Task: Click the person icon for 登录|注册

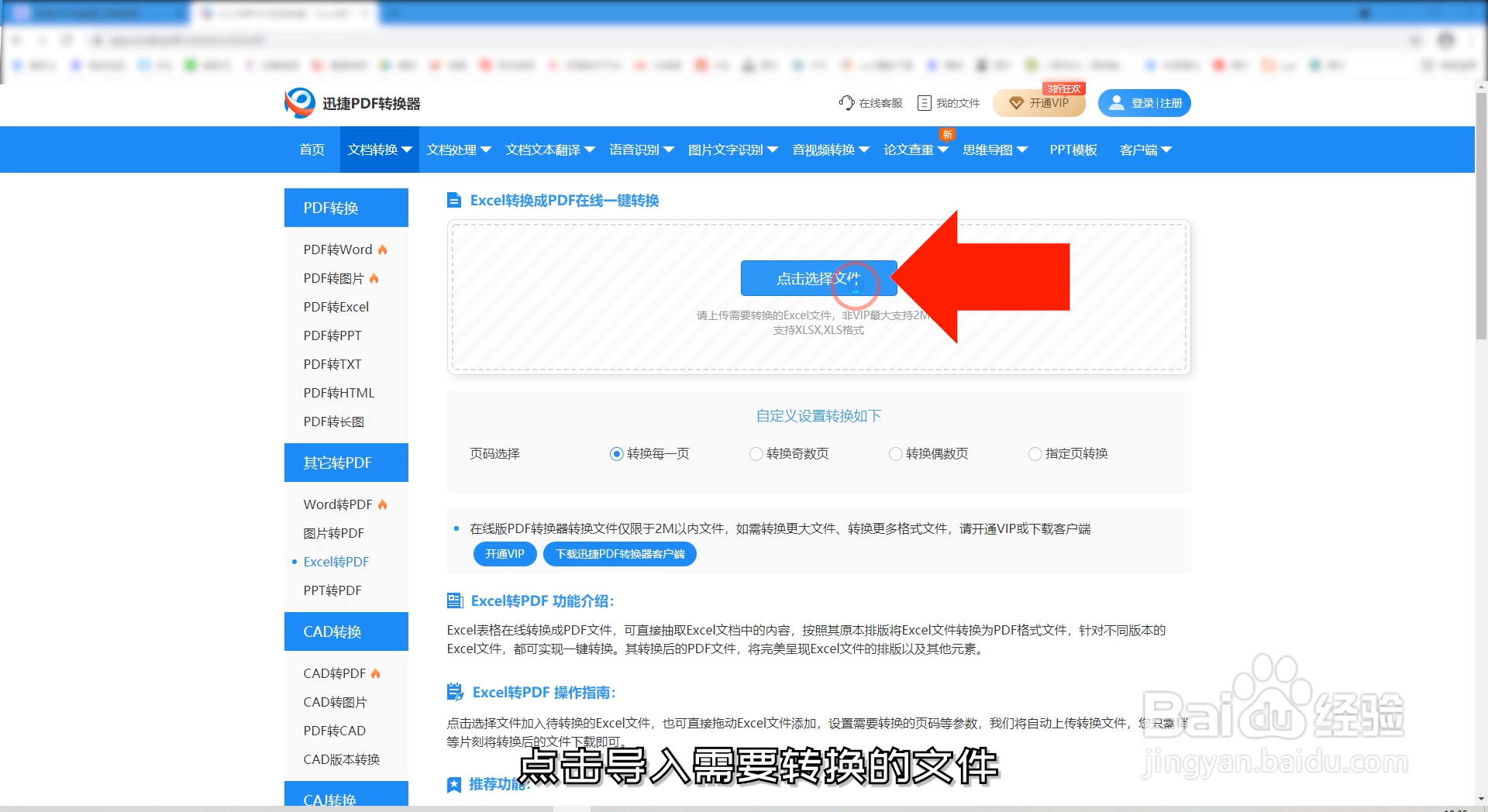Action: pos(1116,102)
